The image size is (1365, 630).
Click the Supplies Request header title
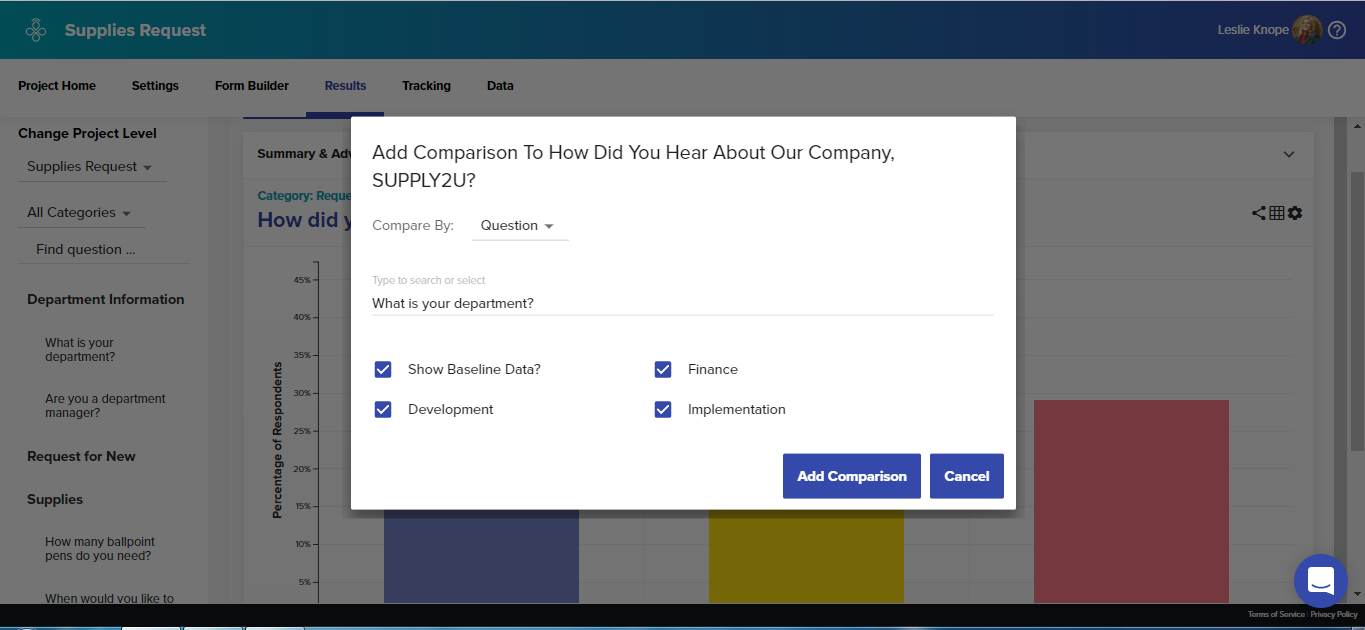pos(135,30)
